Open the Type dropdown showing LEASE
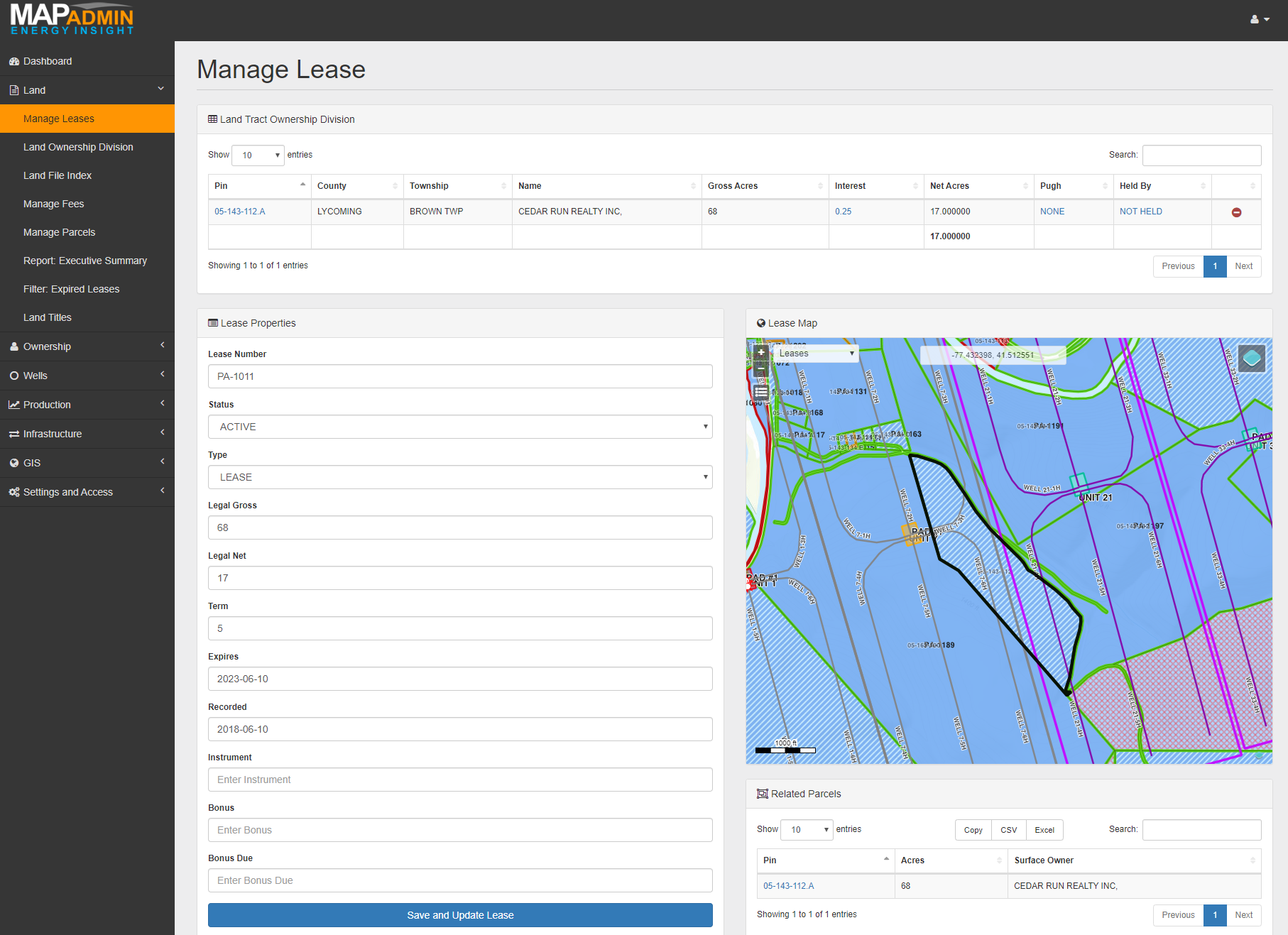The width and height of the screenshot is (1288, 935). tap(460, 477)
